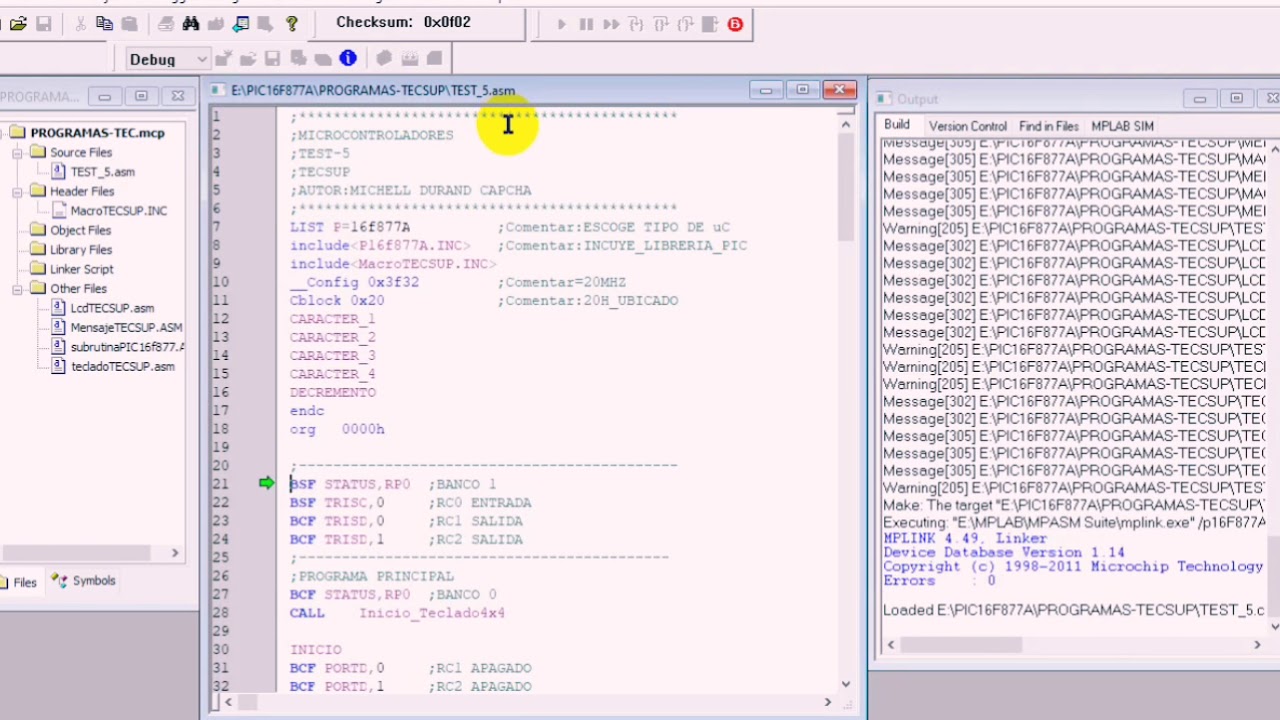Open Breakpoints with the red B icon

click(x=735, y=24)
